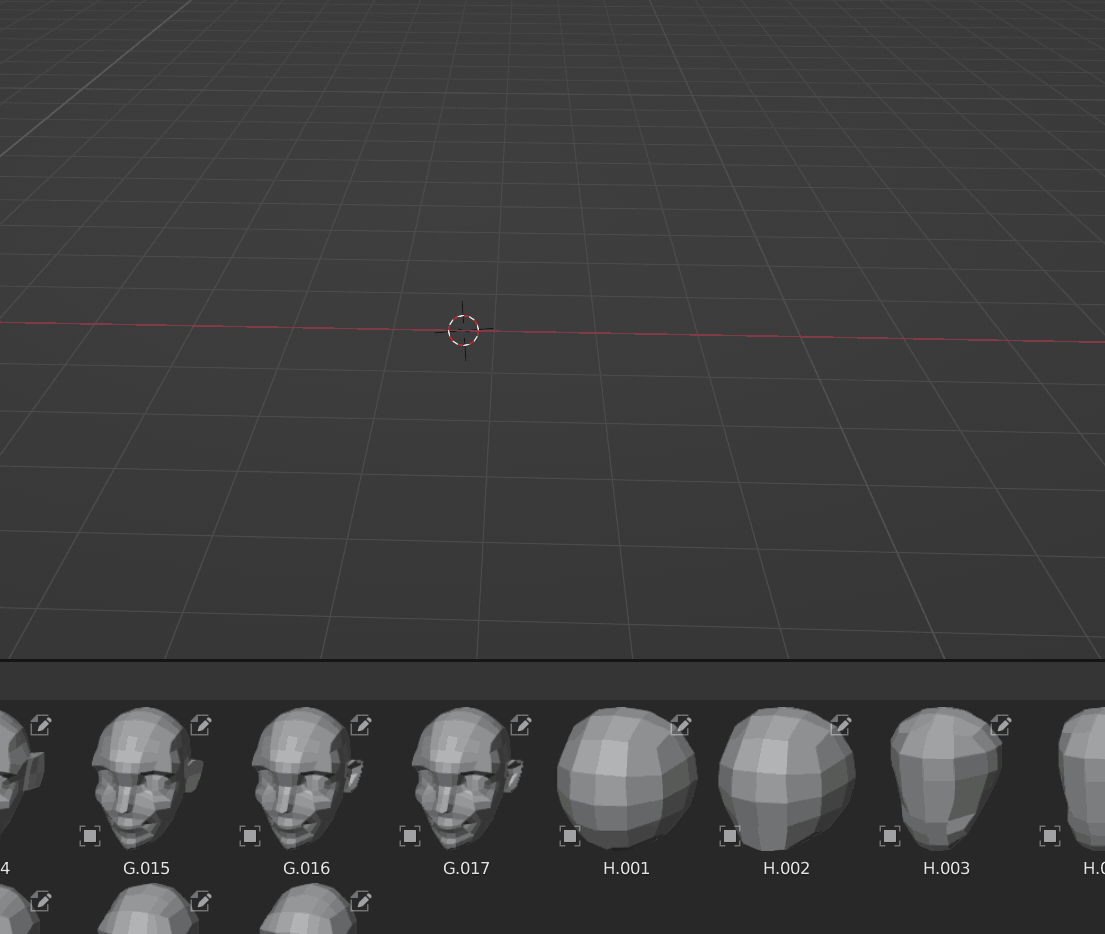1105x934 pixels.
Task: Click the 3D cursor in the viewport
Action: [463, 331]
